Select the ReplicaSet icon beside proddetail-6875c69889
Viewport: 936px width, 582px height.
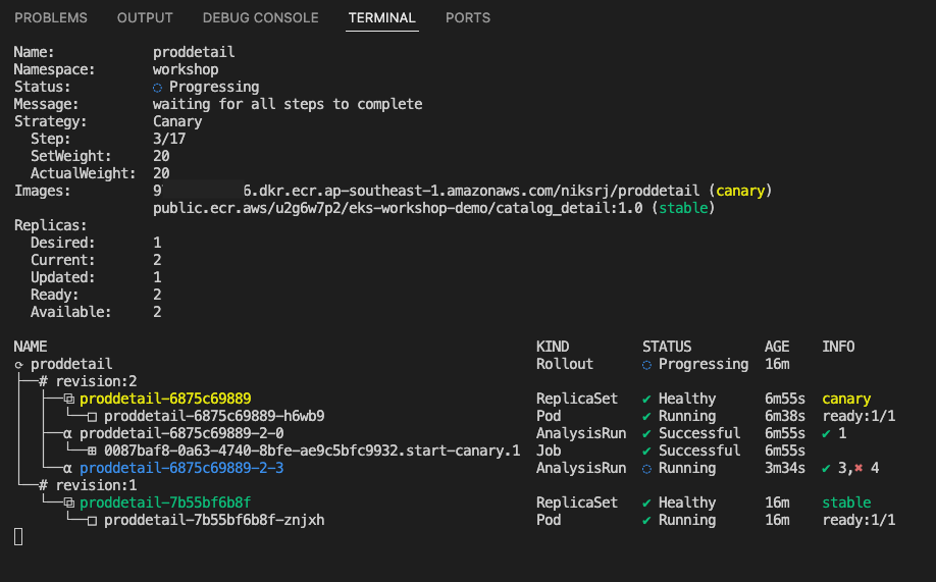click(69, 398)
